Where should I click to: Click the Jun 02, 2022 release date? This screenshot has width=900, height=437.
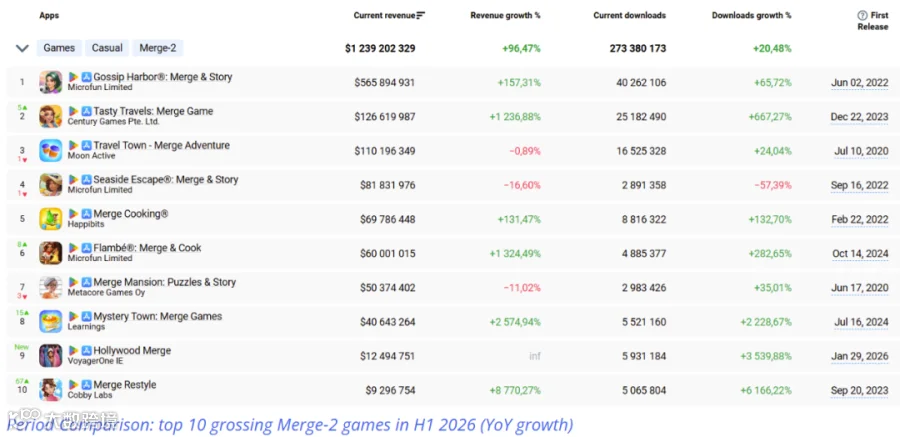[859, 83]
